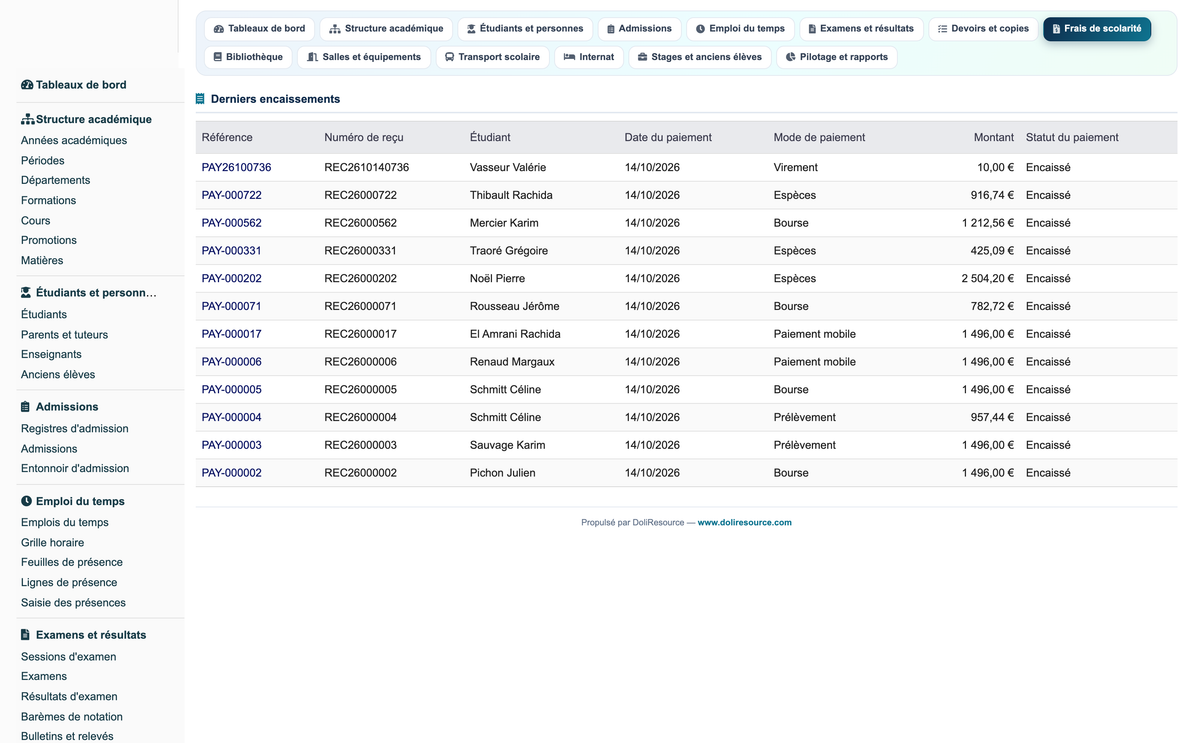Image resolution: width=1200 pixels, height=743 pixels.
Task: Click the sidebar Tableaux de bord gauge icon
Action: pos(27,85)
